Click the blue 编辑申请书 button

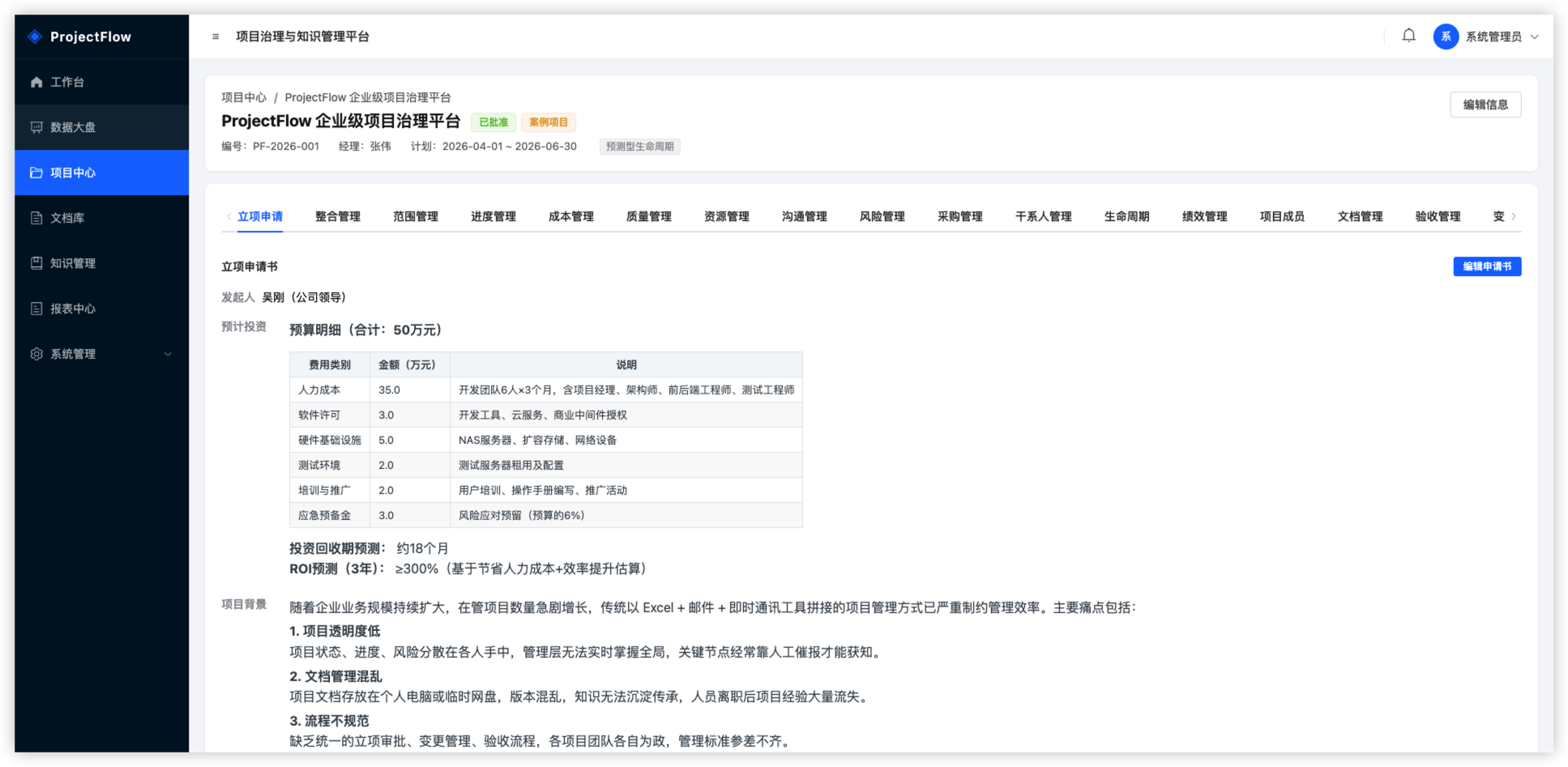1487,266
